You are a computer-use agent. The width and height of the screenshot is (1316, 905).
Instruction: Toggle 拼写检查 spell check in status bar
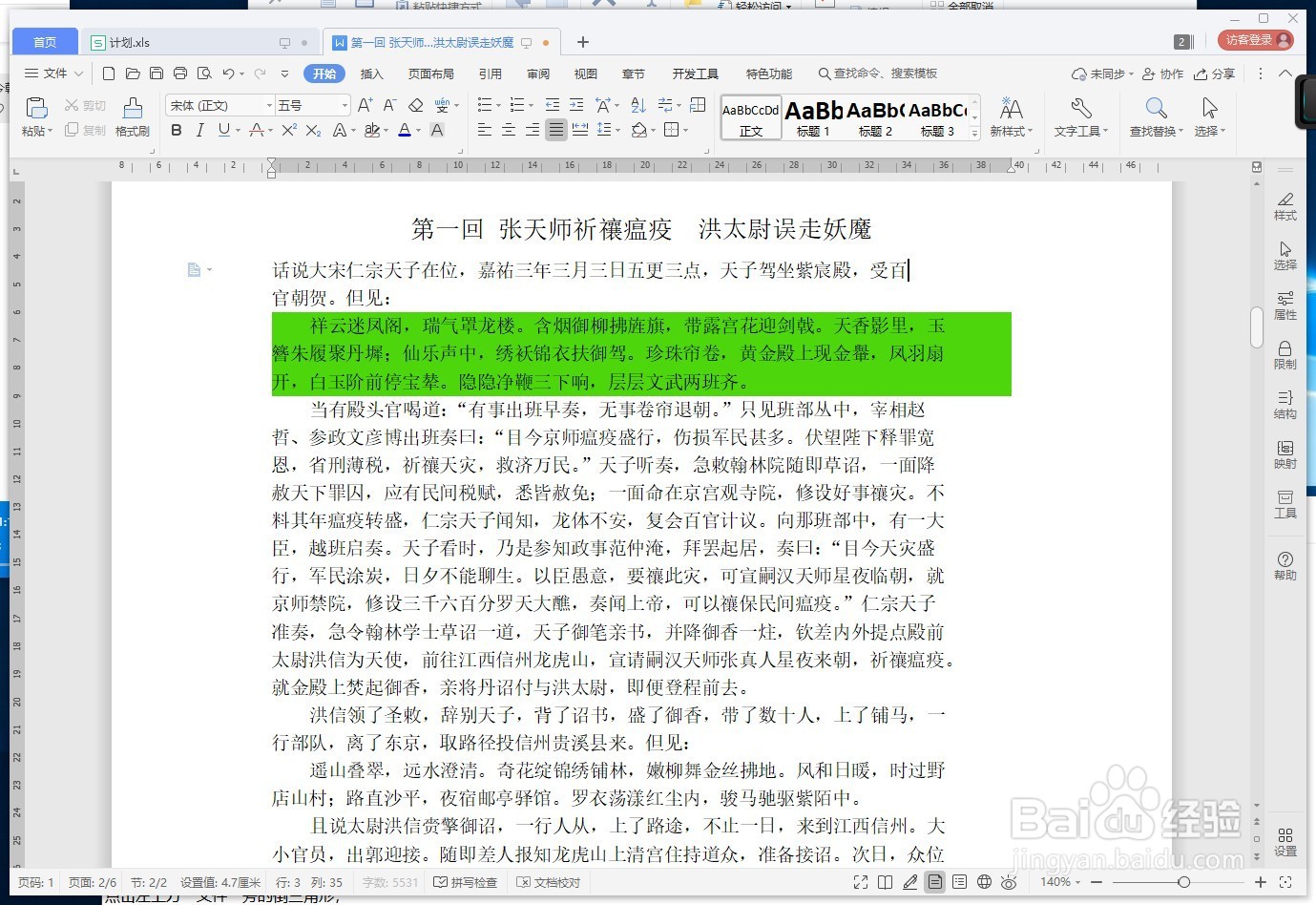(x=466, y=882)
